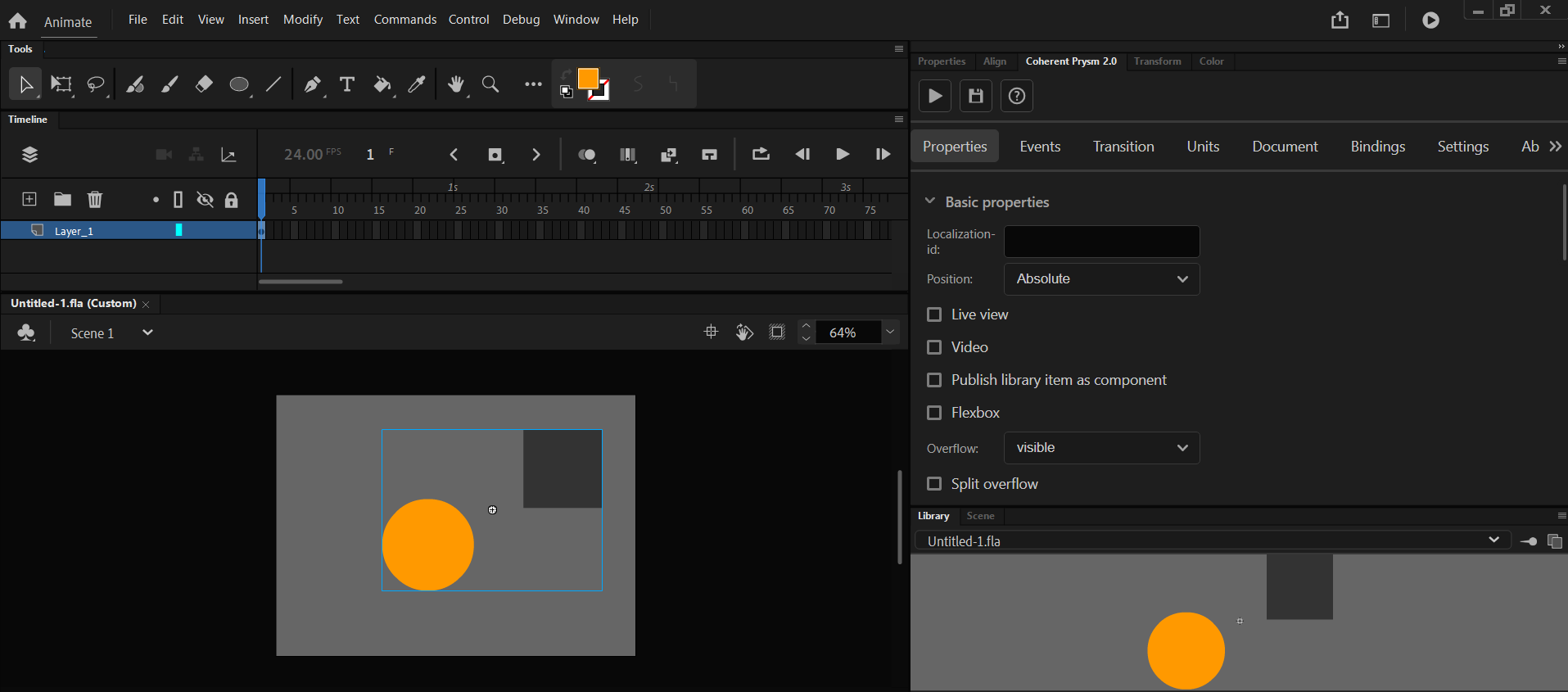Select the Hand tool
This screenshot has height=692, width=1568.
456,84
